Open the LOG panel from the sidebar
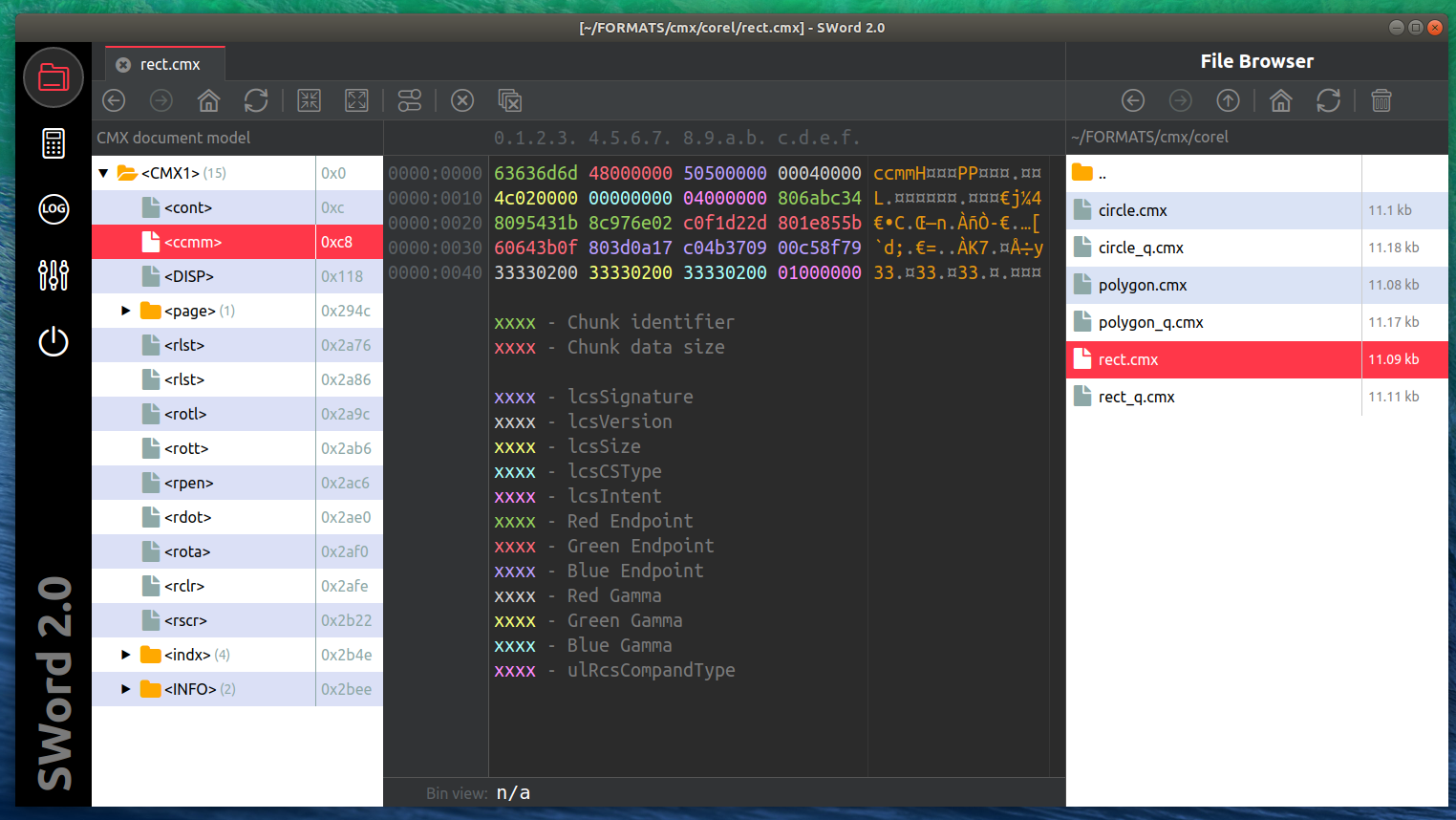 pyautogui.click(x=54, y=209)
